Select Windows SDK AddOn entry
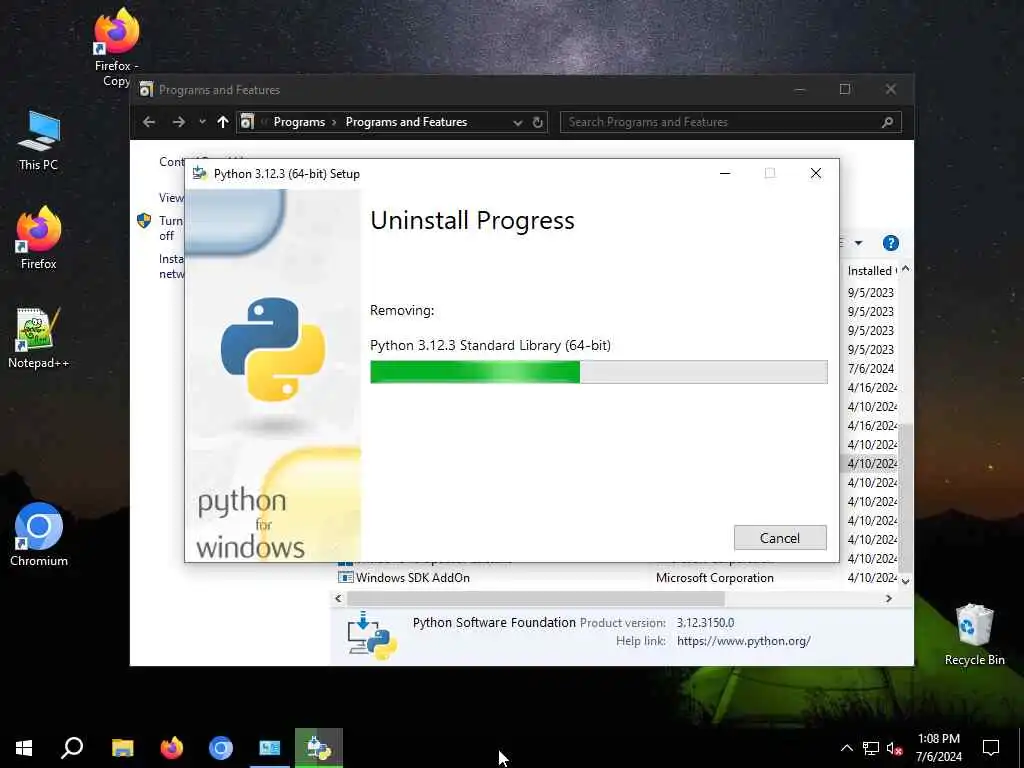 (412, 578)
